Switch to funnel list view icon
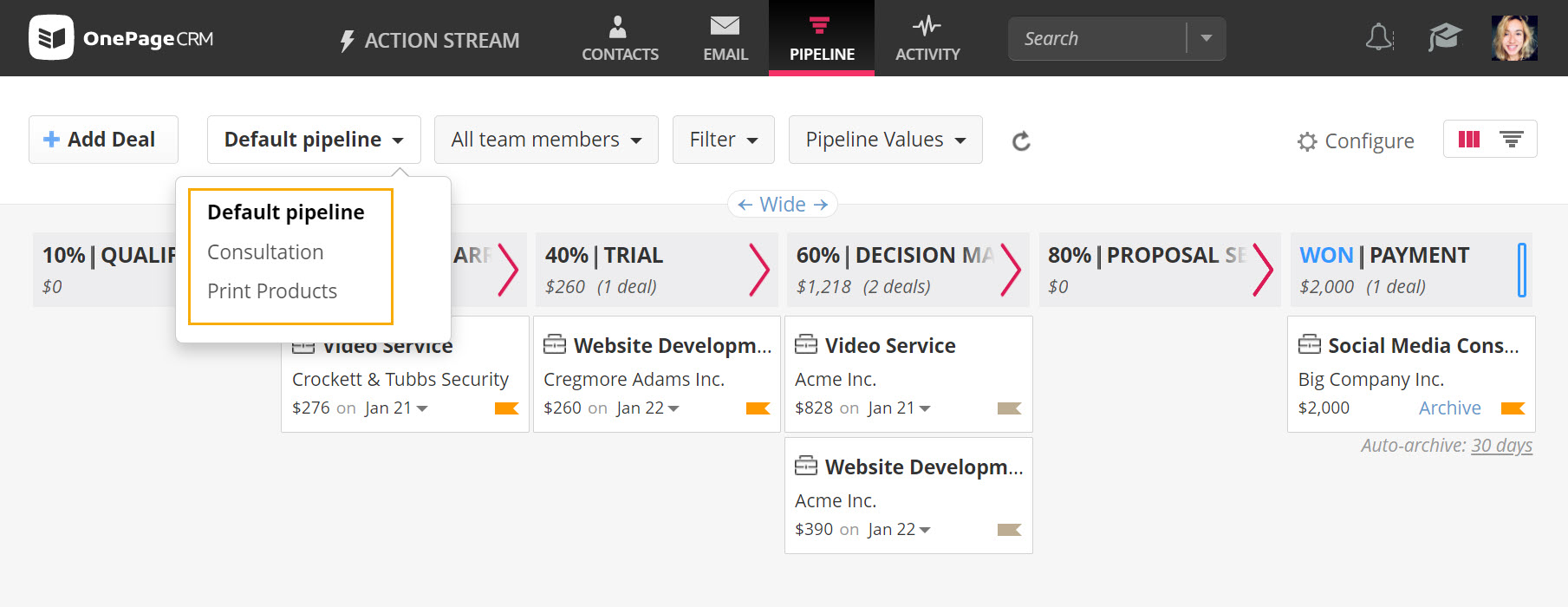1568x607 pixels. 1512,139
